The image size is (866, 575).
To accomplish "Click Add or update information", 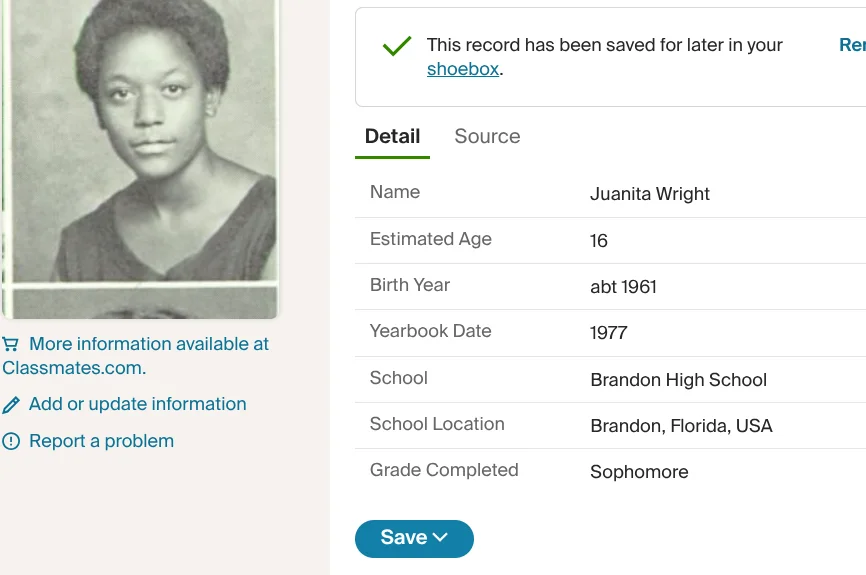I will 137,404.
